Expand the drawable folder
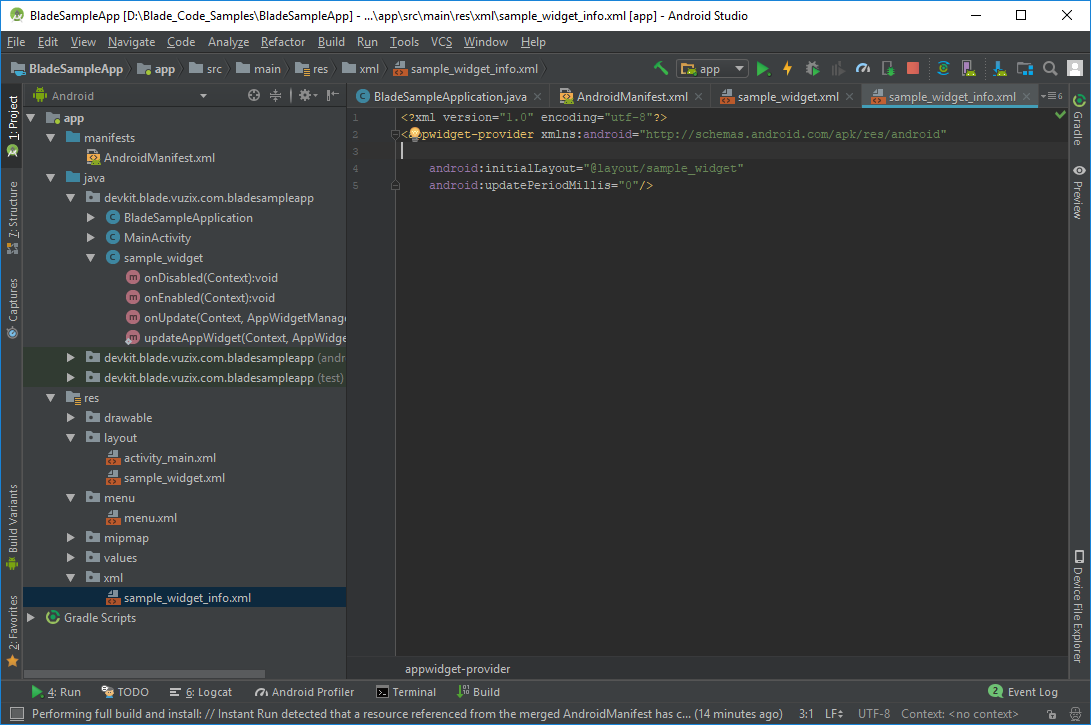This screenshot has height=725, width=1091. coord(71,417)
